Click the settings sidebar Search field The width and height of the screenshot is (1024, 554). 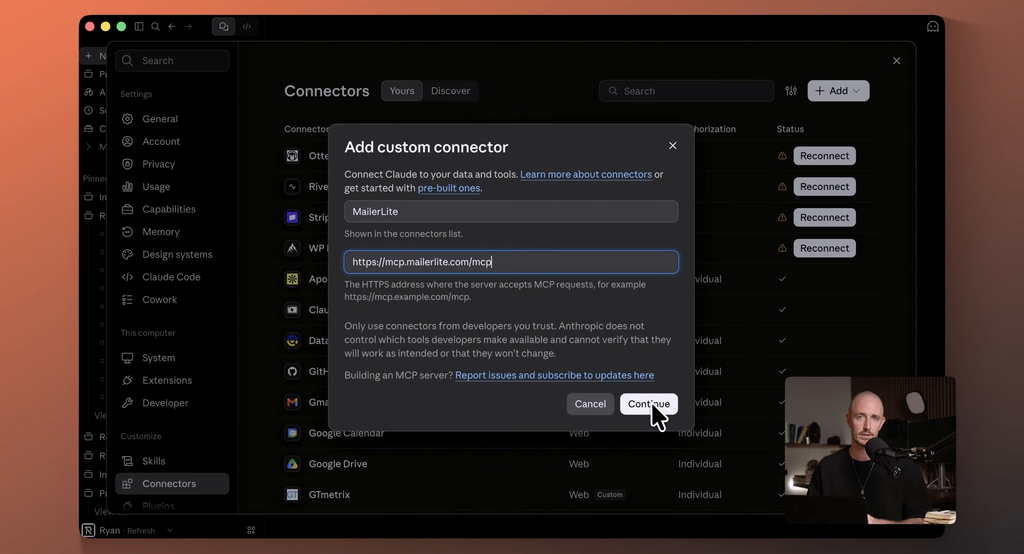(x=172, y=61)
